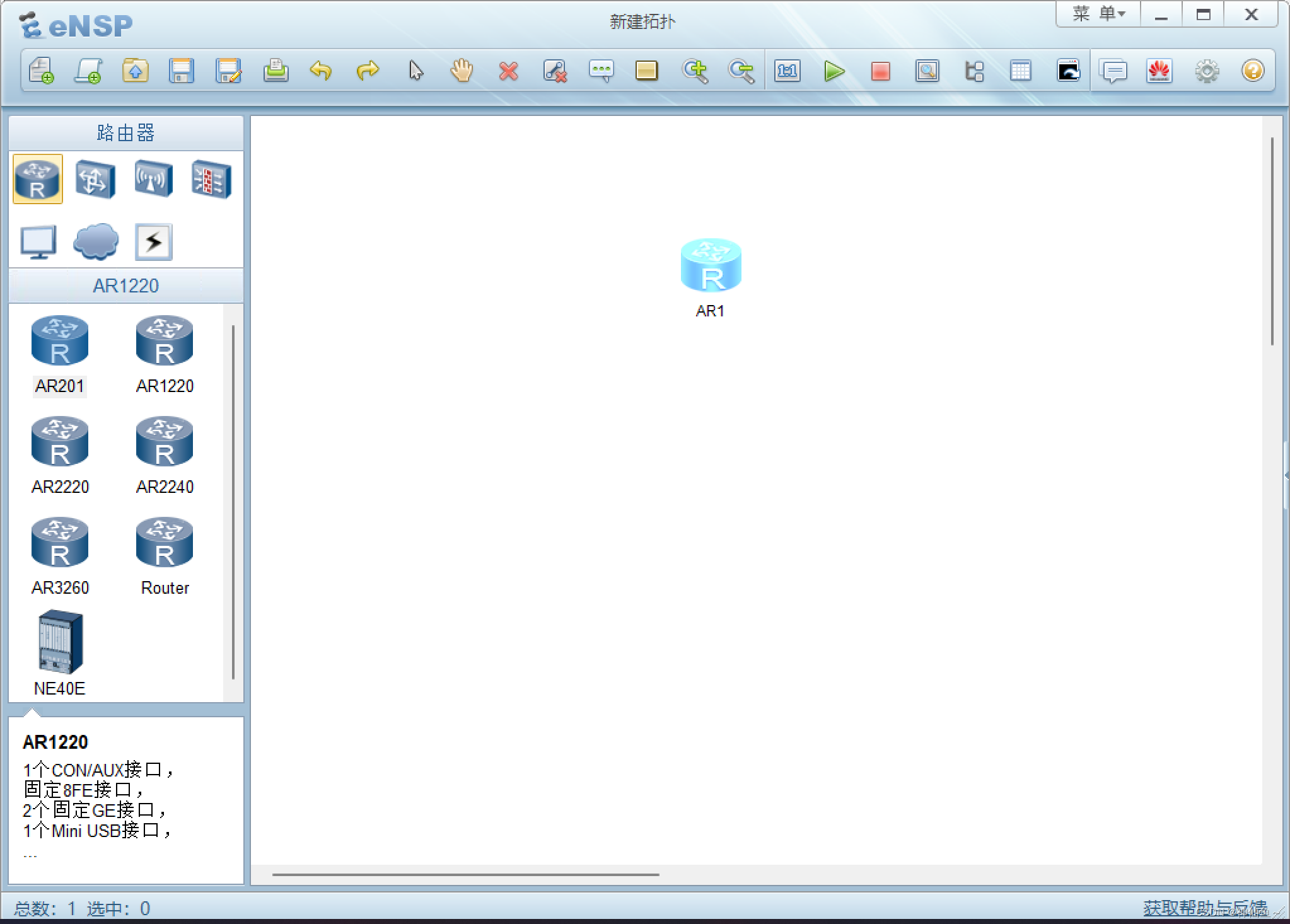Stop all devices with the red stop icon
Image resolution: width=1290 pixels, height=924 pixels.
881,72
